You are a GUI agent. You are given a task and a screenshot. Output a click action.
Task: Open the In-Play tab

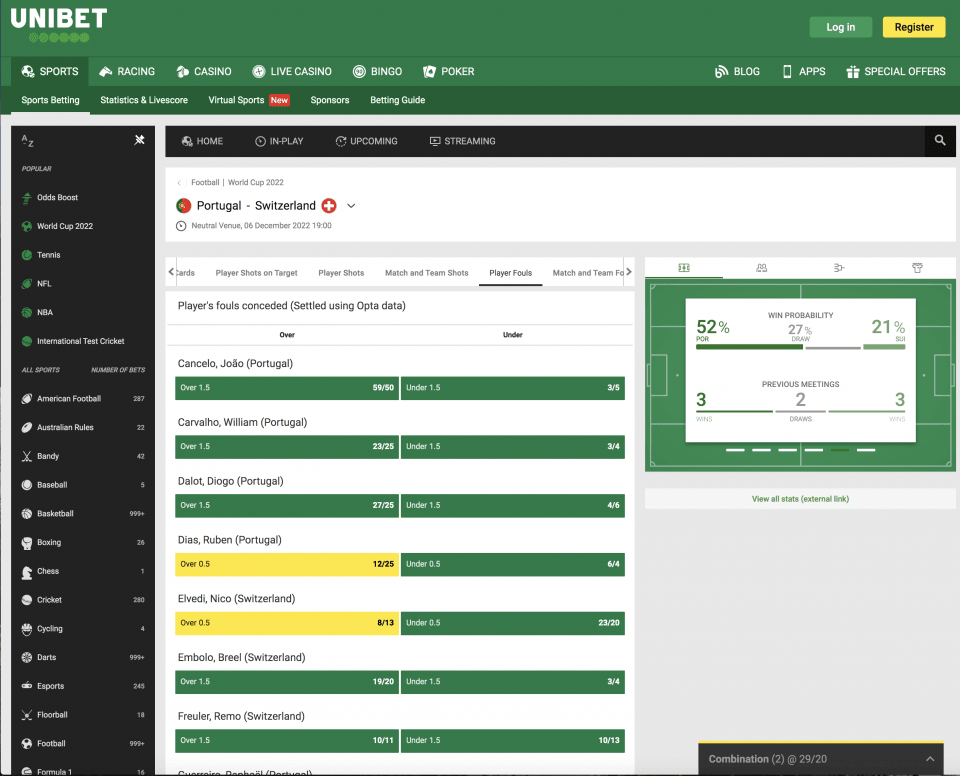tap(279, 141)
